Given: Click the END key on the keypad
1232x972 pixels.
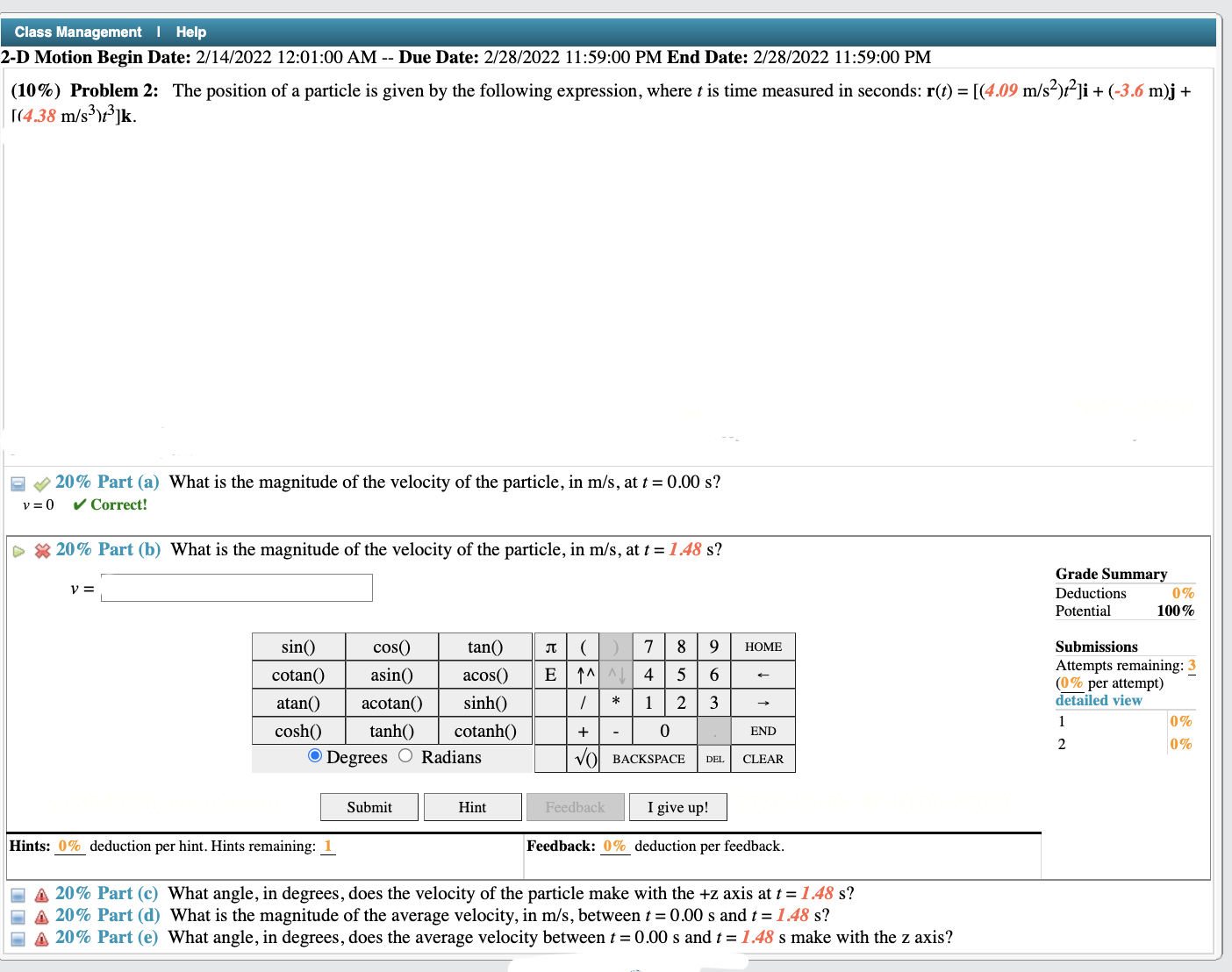Looking at the screenshot, I should pos(763,731).
